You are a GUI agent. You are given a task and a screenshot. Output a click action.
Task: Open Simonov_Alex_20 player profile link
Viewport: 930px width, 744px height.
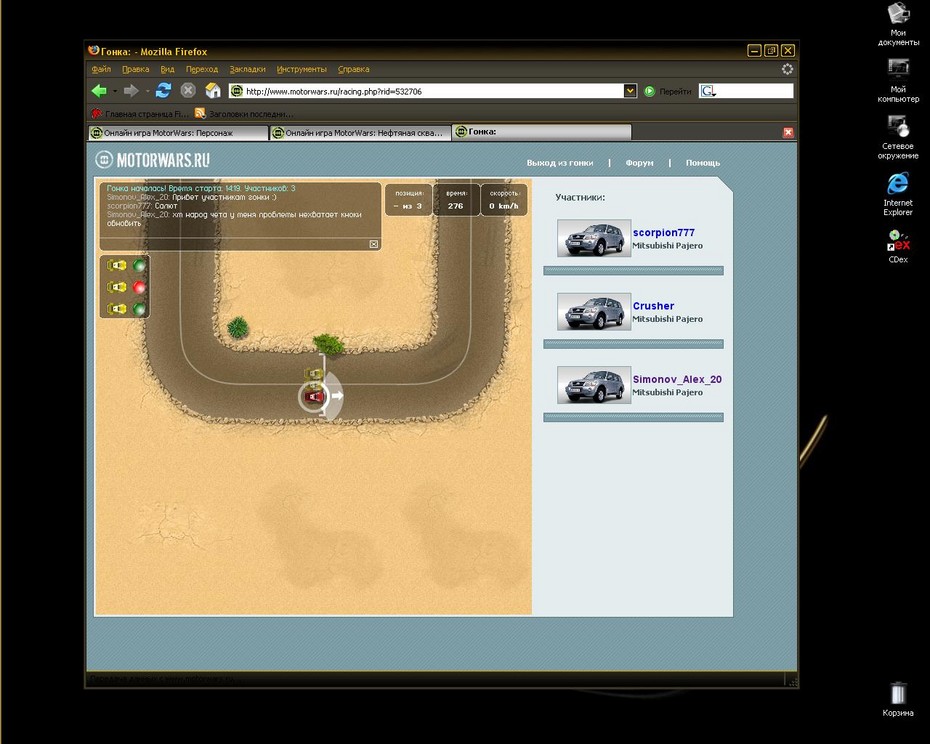pyautogui.click(x=677, y=380)
